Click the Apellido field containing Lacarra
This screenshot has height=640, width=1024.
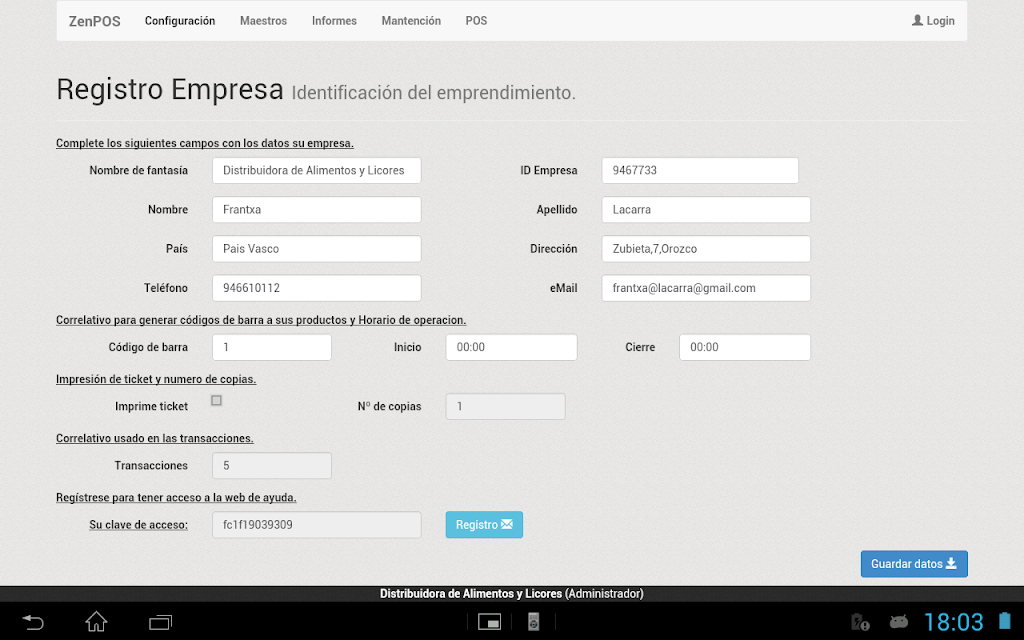tap(706, 210)
